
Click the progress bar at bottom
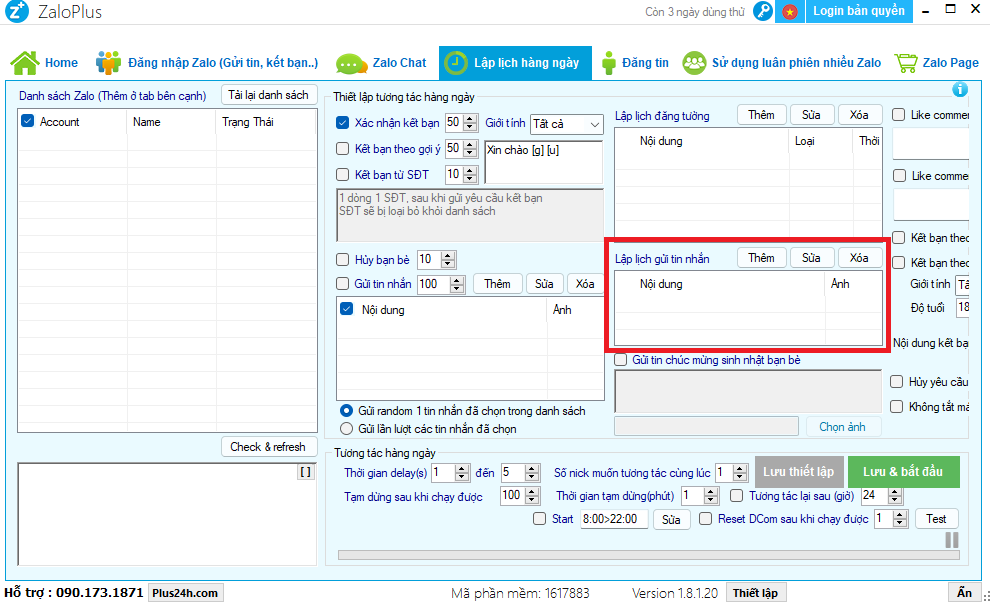pos(648,555)
